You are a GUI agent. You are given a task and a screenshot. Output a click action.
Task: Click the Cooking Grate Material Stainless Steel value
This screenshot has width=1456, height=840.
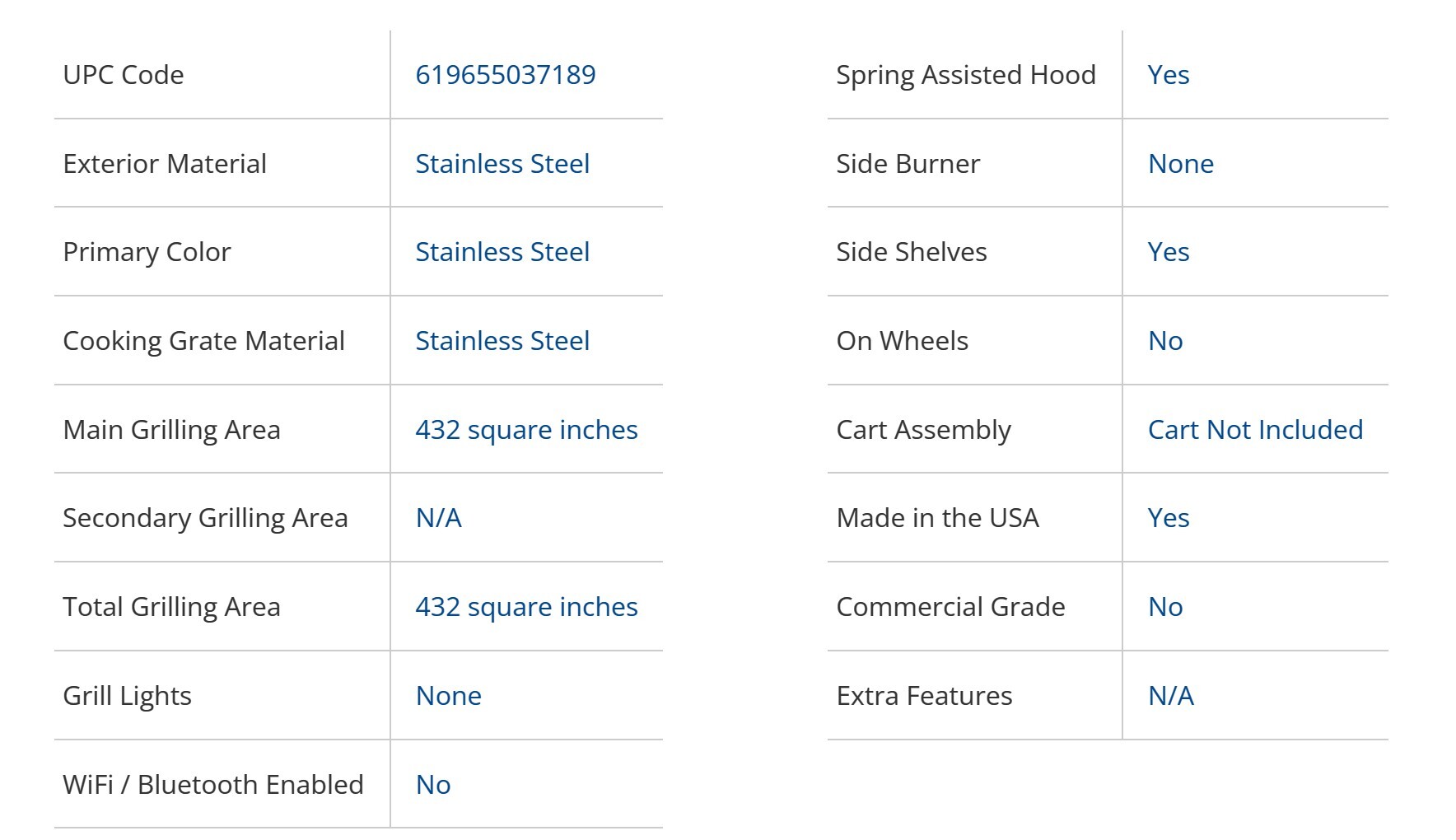502,341
